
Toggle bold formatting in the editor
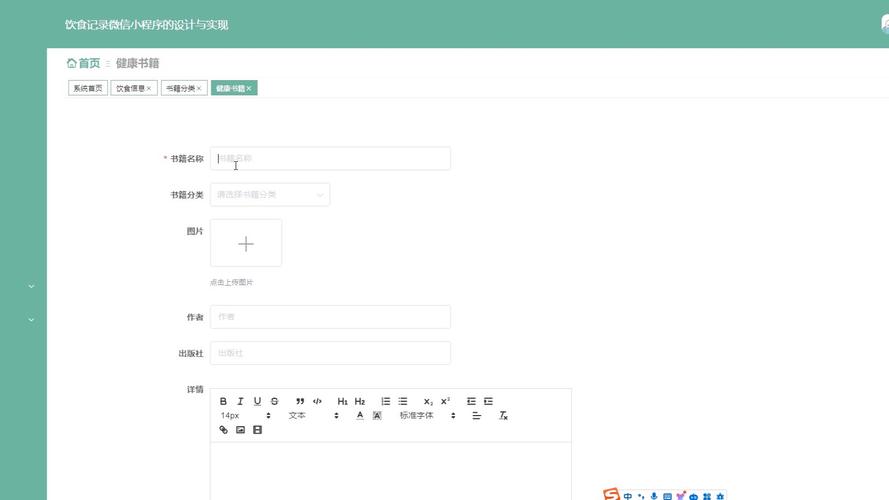[x=223, y=401]
